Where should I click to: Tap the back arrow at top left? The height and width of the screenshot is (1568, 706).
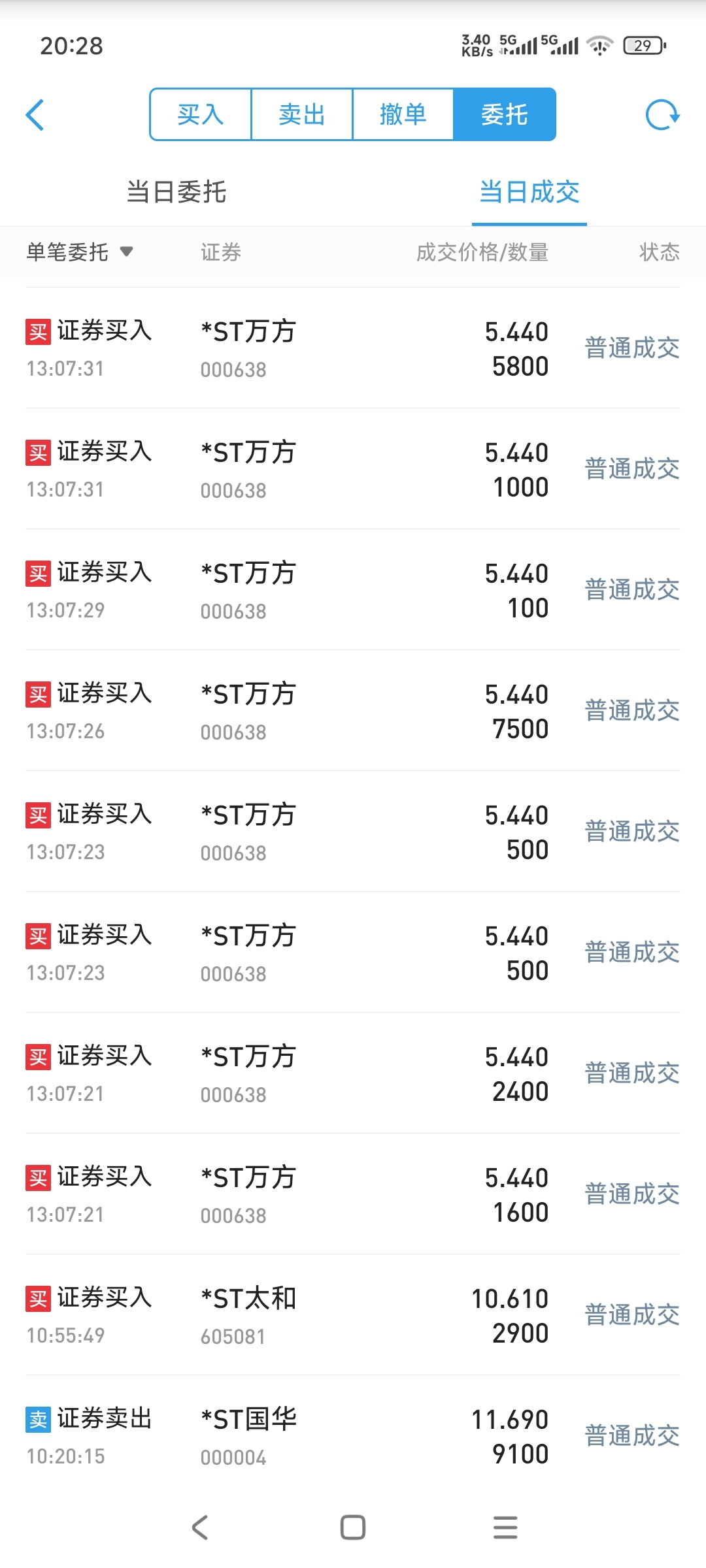pyautogui.click(x=35, y=115)
